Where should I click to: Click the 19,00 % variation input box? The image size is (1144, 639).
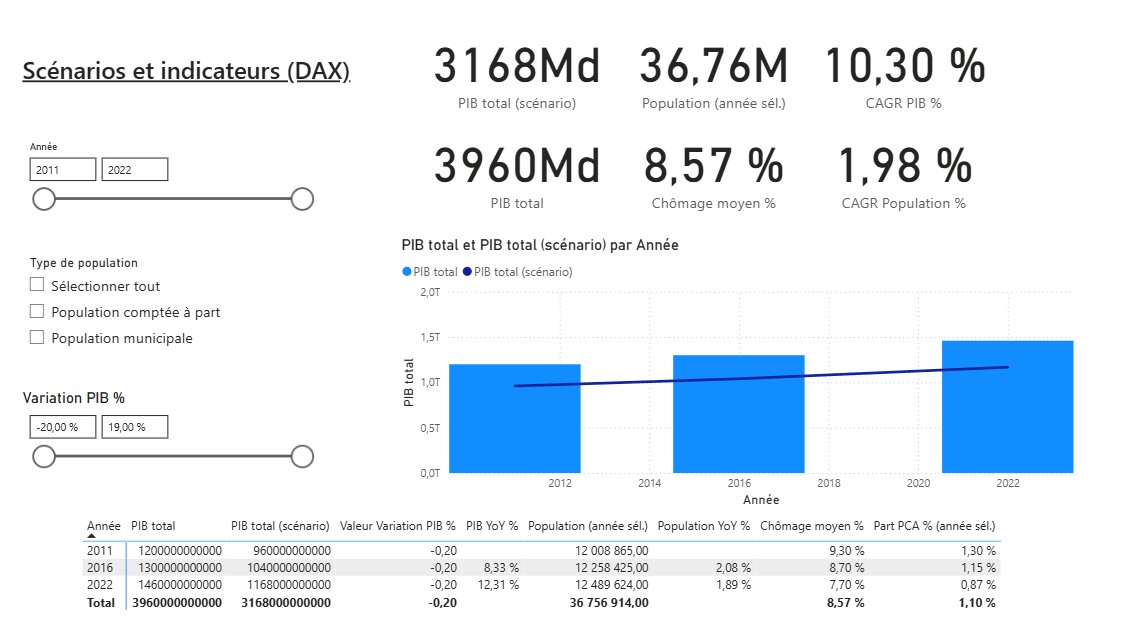coord(134,426)
